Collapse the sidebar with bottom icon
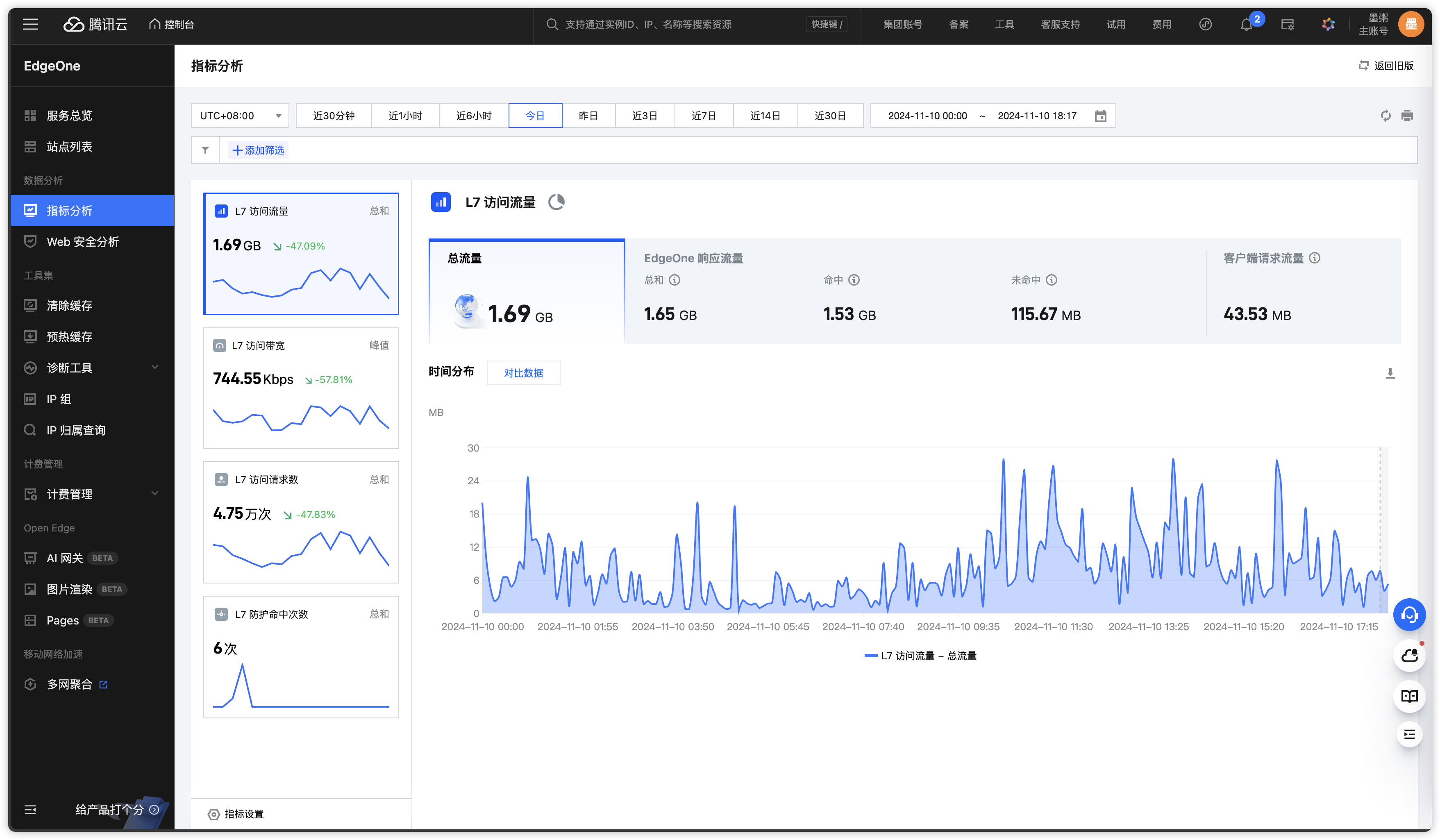This screenshot has width=1440, height=840. [x=30, y=810]
